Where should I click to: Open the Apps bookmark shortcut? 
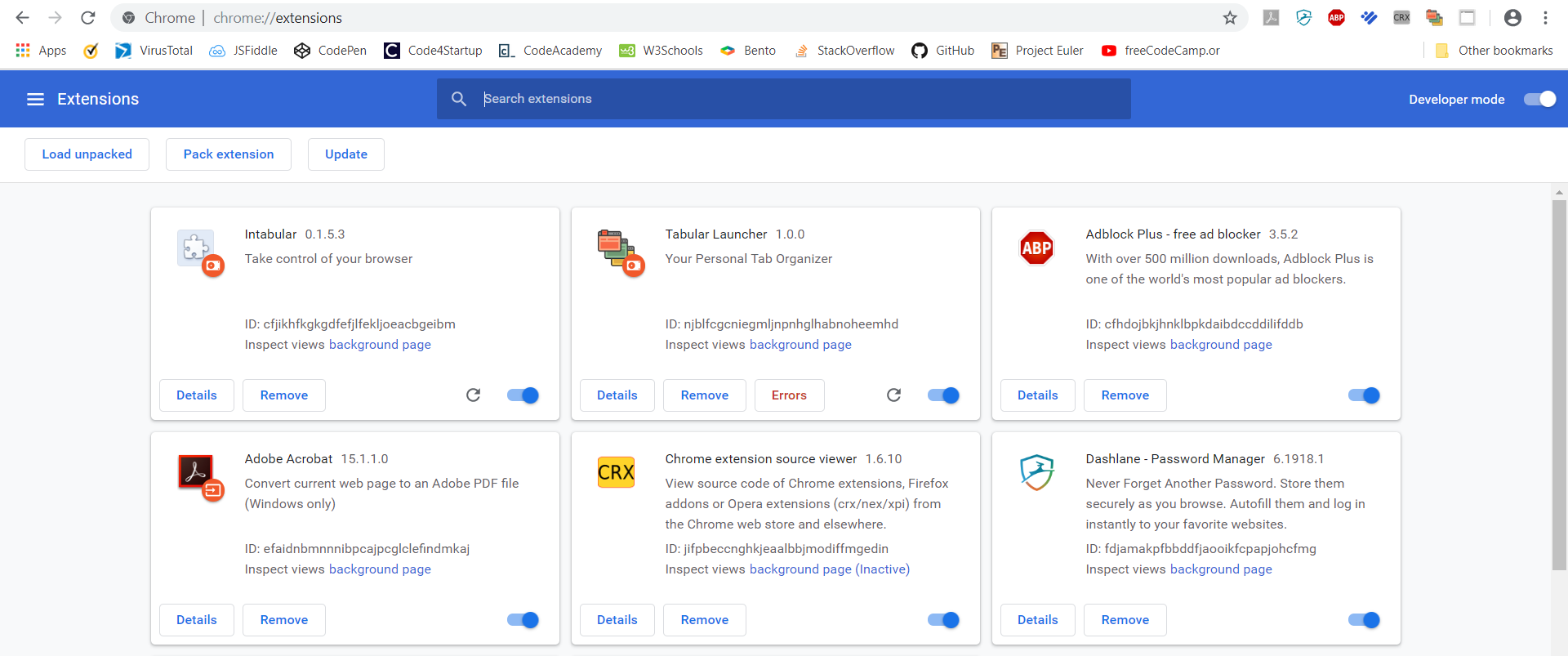click(x=41, y=51)
